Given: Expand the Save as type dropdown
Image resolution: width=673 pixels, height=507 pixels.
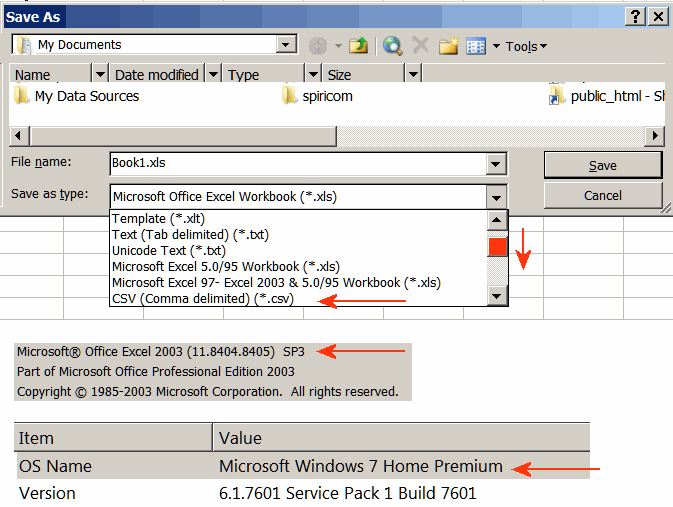Looking at the screenshot, I should point(497,197).
